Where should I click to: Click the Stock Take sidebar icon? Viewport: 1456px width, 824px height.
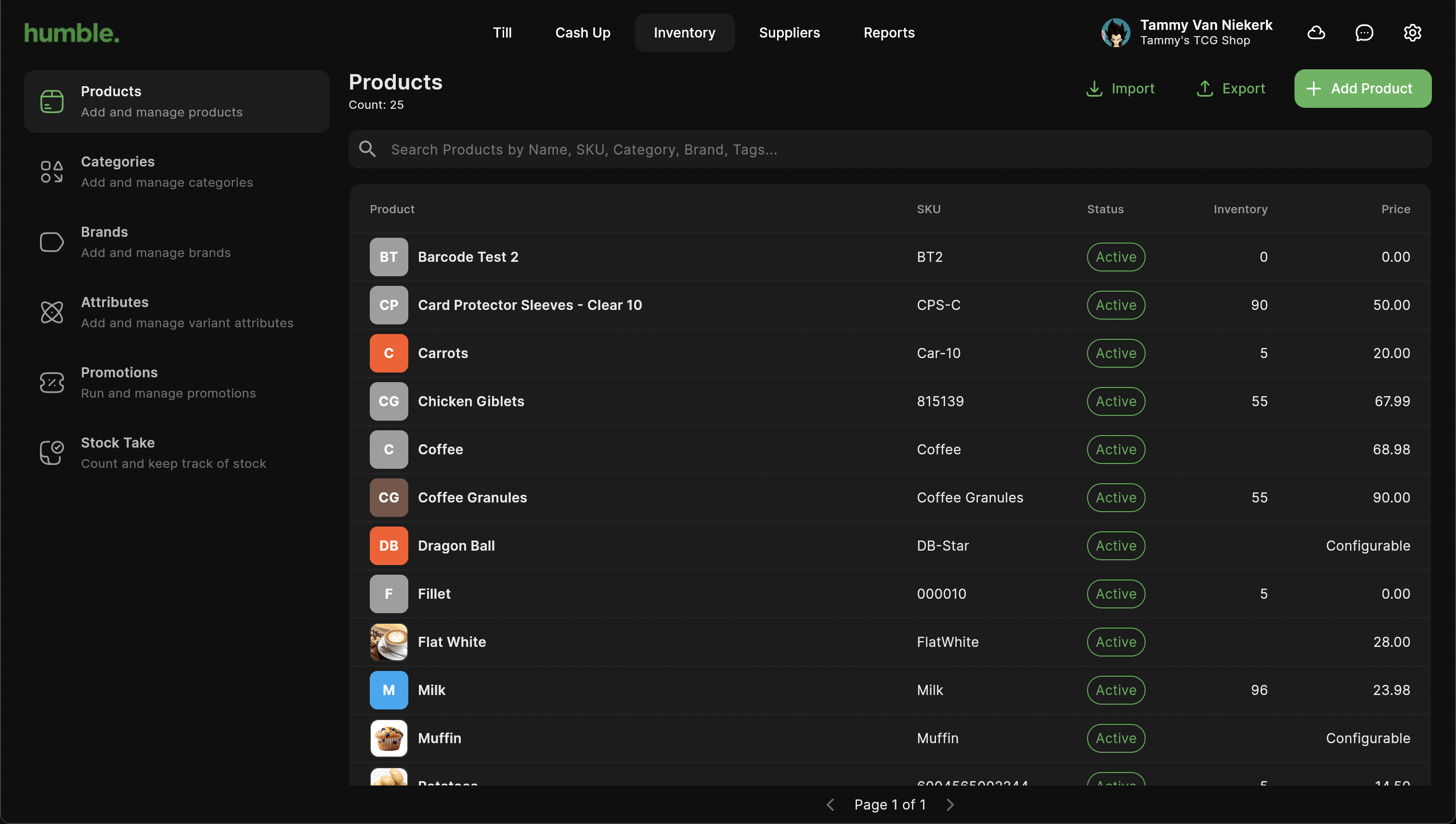pyautogui.click(x=52, y=453)
